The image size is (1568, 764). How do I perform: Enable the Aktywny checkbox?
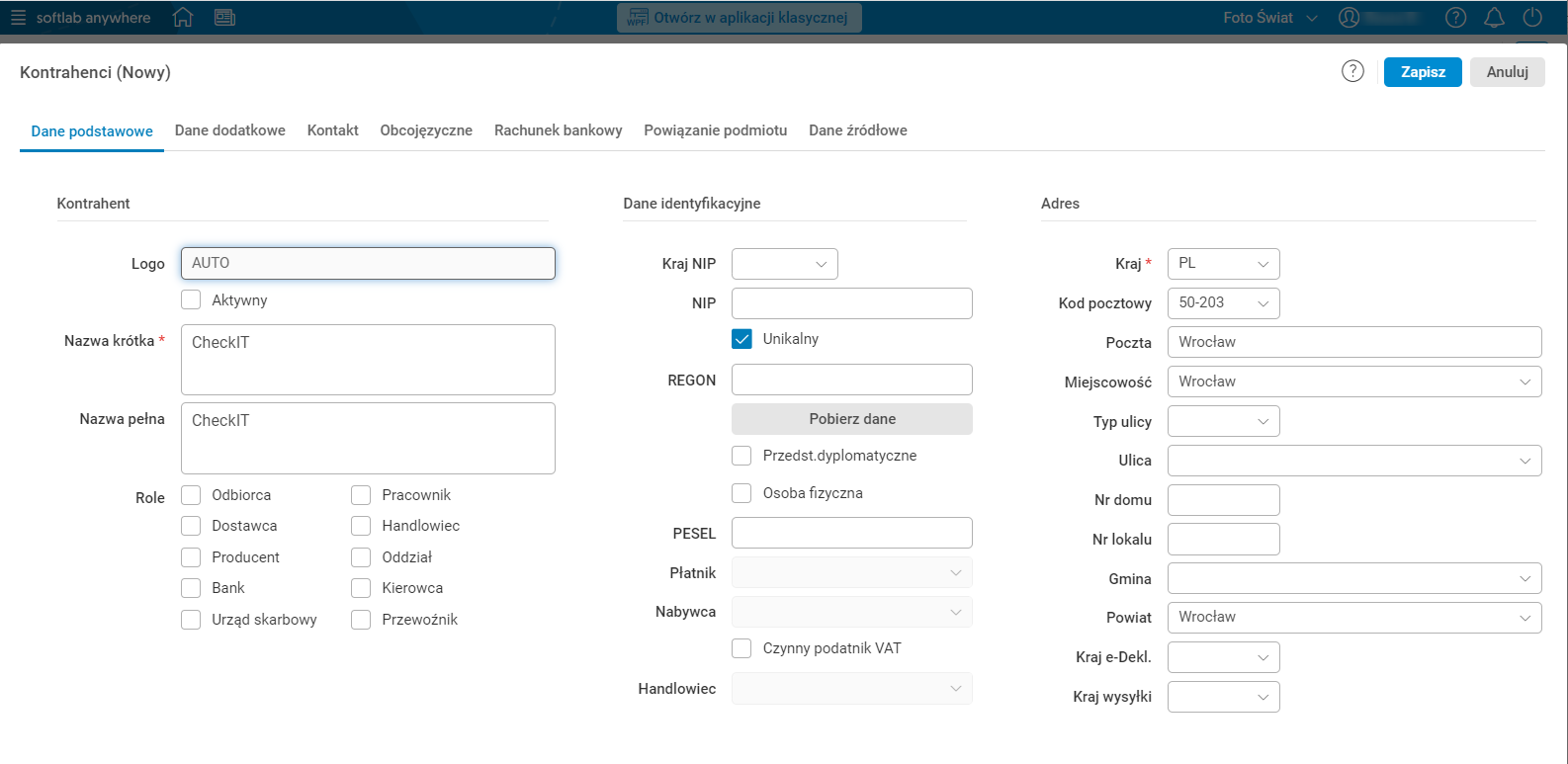point(191,300)
